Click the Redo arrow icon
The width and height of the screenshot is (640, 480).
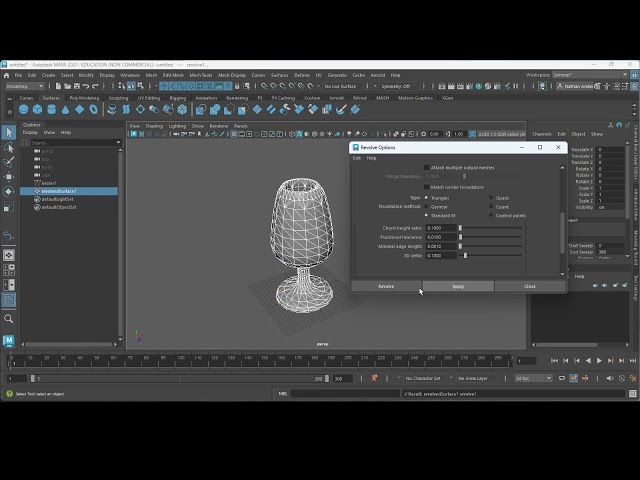click(95, 86)
